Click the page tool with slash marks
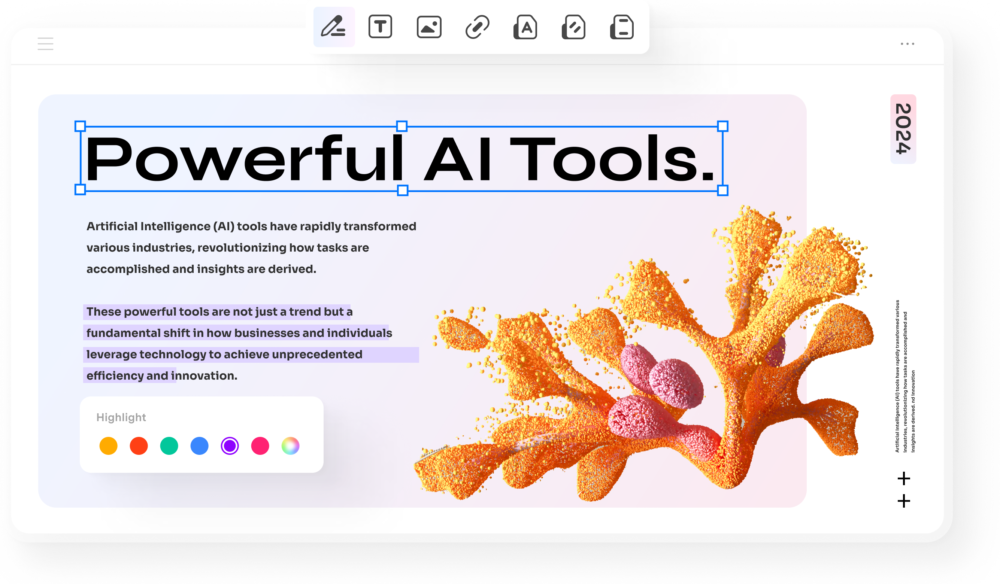1000x584 pixels. point(573,28)
